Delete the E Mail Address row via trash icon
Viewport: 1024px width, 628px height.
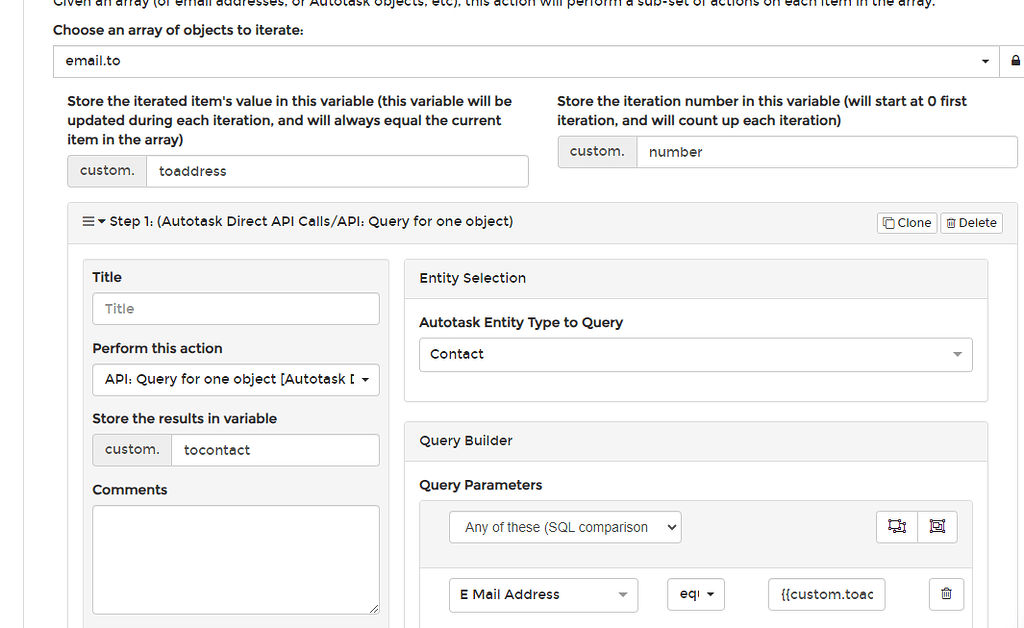tap(946, 594)
